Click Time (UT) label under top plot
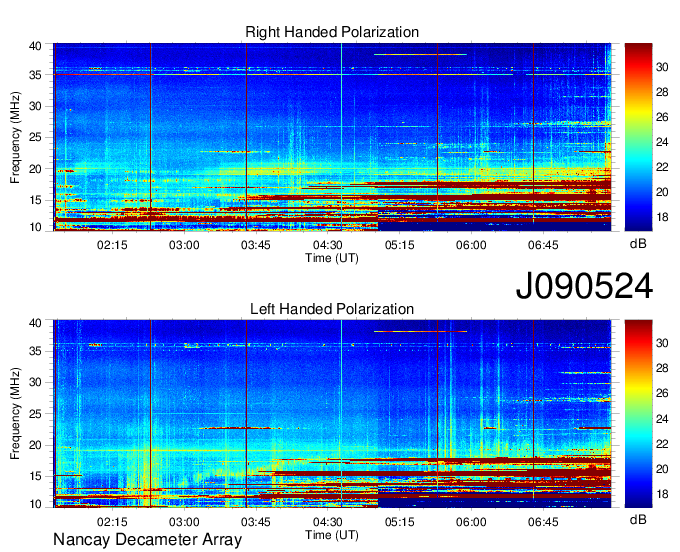This screenshot has width=680, height=552. pyautogui.click(x=332, y=258)
